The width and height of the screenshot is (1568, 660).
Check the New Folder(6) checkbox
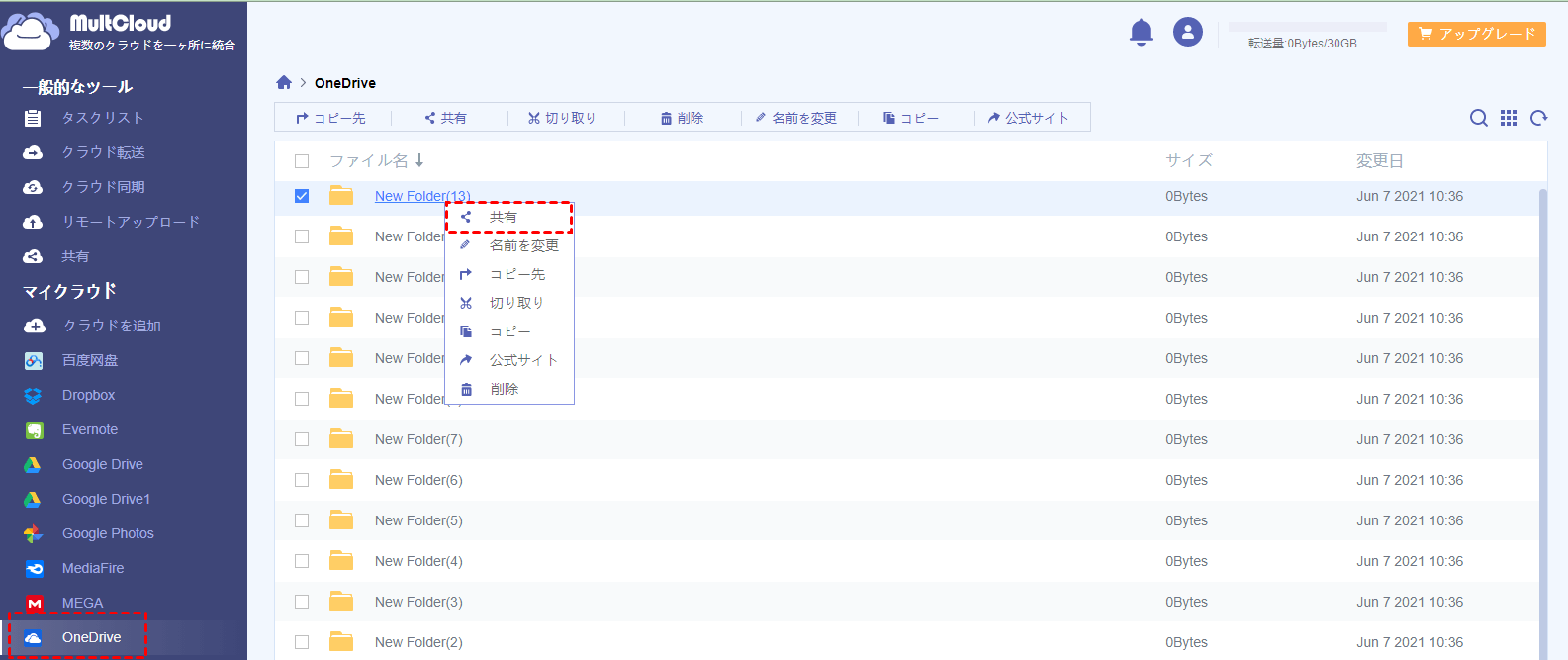[302, 480]
